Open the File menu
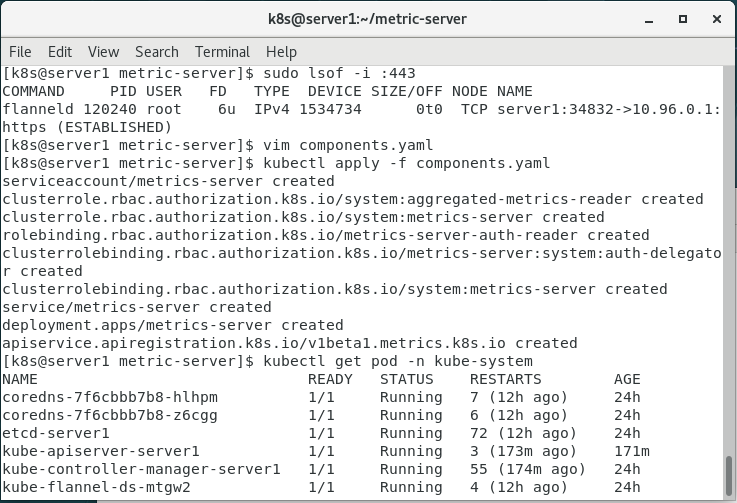Viewport: 737px width, 503px height. (19, 52)
